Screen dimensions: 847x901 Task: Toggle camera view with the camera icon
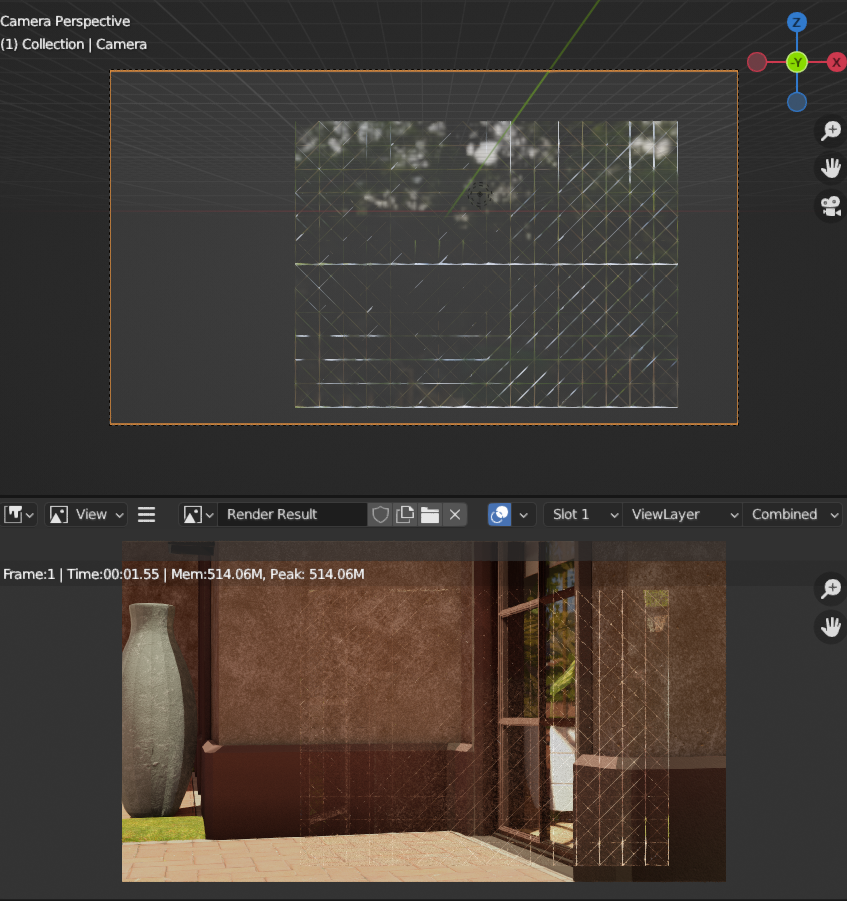point(830,206)
